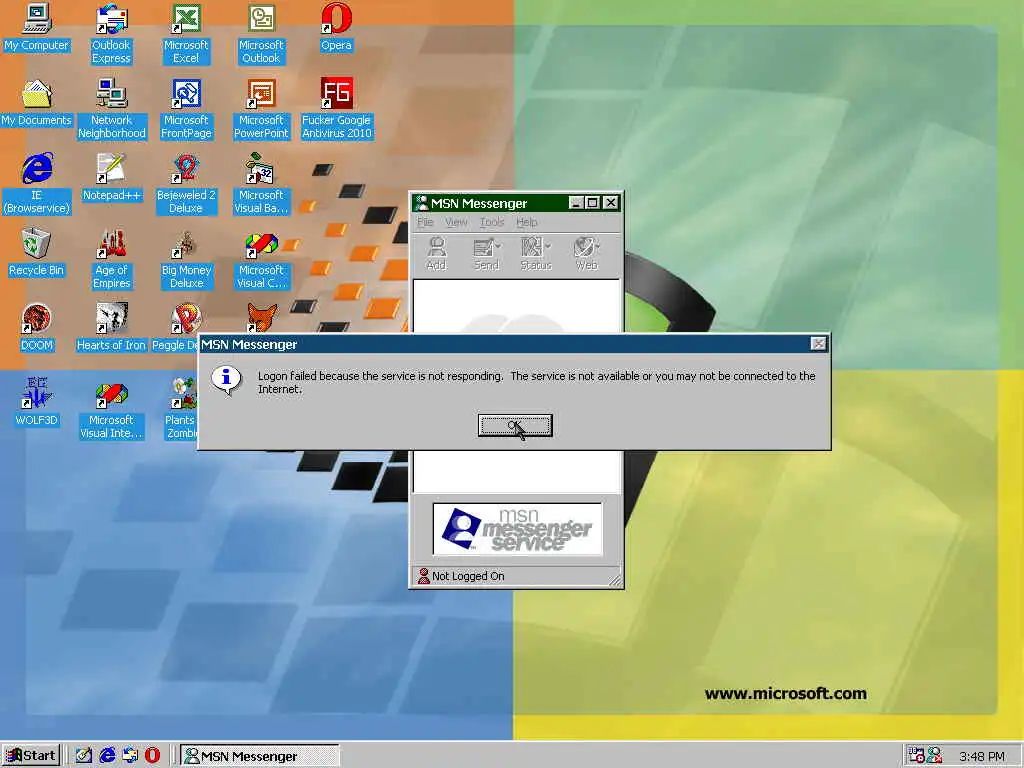The width and height of the screenshot is (1024, 768).
Task: Open the Help menu in MSN Messenger
Action: point(526,222)
